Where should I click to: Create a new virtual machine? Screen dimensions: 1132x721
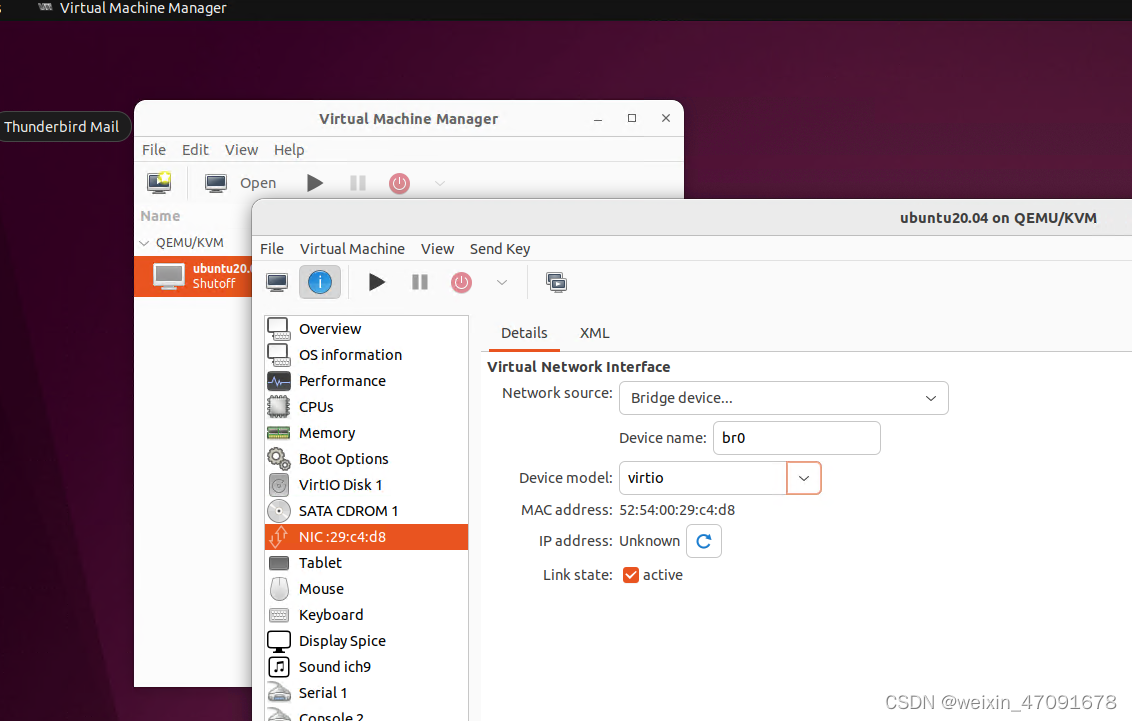click(x=159, y=183)
